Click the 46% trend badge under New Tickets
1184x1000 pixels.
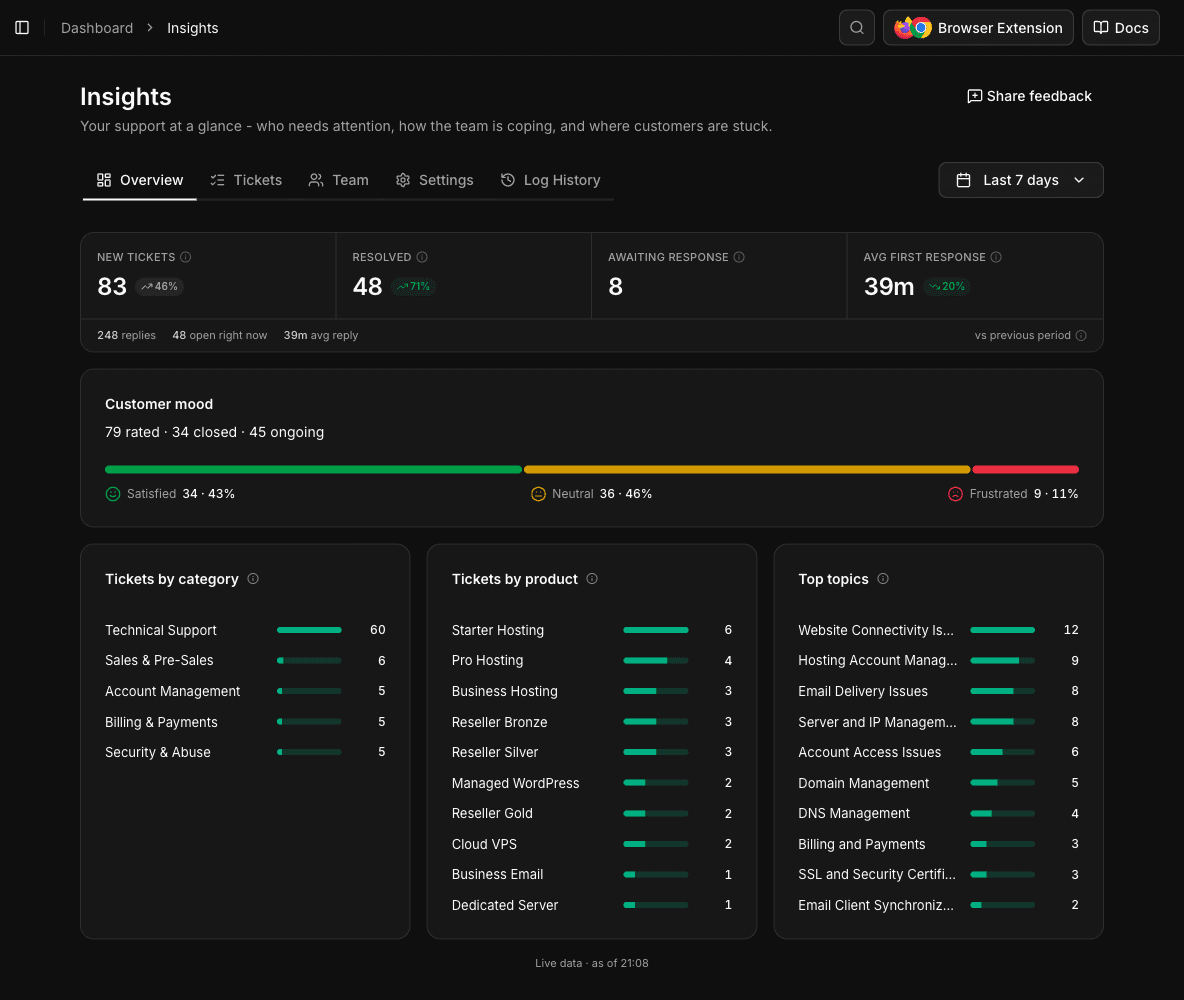(x=159, y=286)
